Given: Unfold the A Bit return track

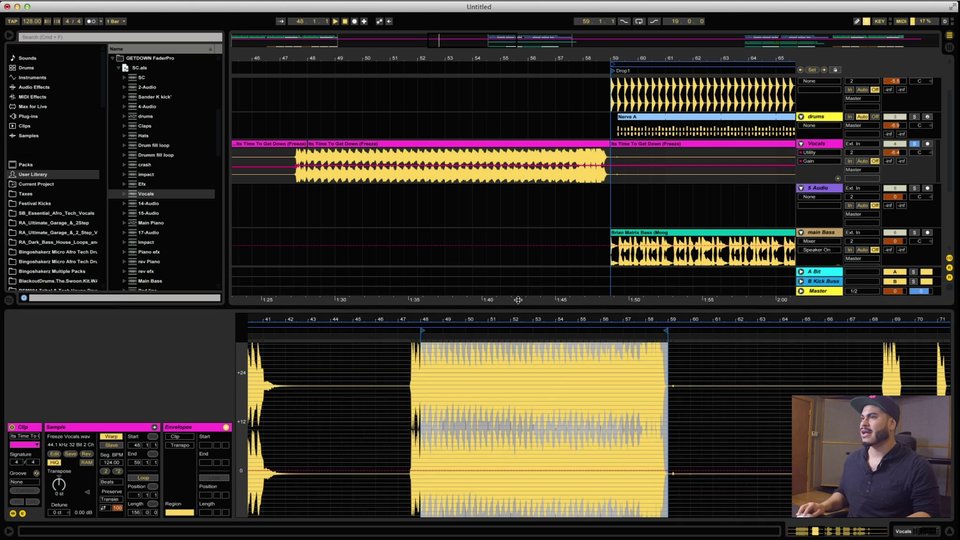Looking at the screenshot, I should [801, 272].
